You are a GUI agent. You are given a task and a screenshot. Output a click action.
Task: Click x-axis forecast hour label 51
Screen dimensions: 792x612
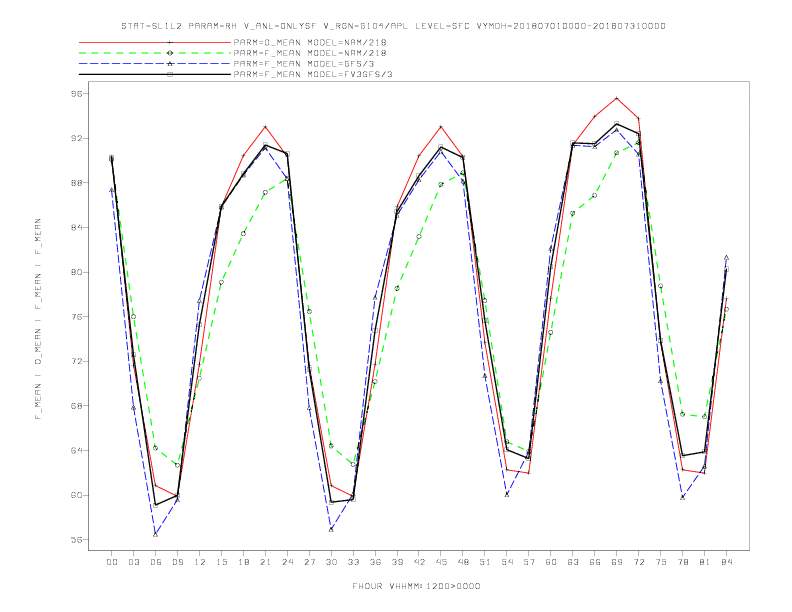(x=485, y=562)
